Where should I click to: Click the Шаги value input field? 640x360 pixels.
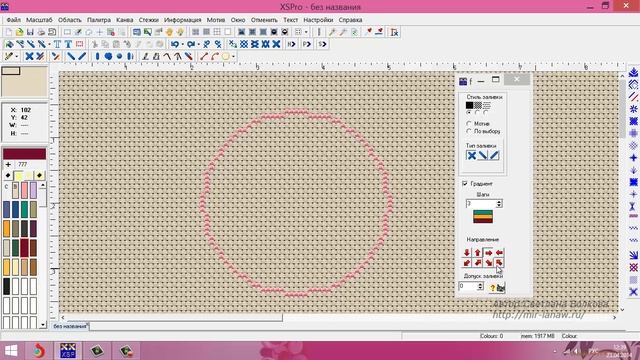tap(481, 203)
